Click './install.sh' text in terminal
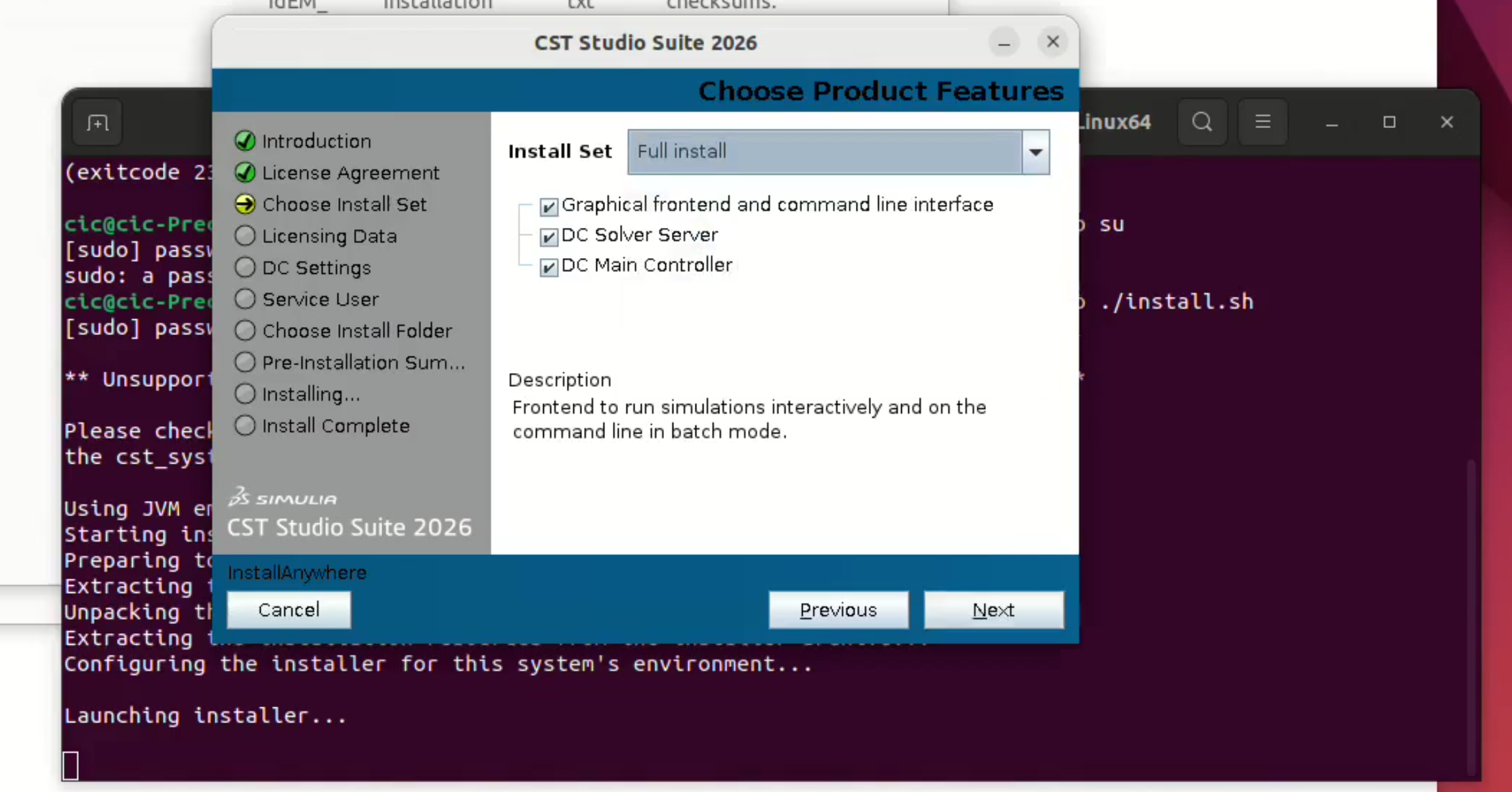 point(1177,301)
